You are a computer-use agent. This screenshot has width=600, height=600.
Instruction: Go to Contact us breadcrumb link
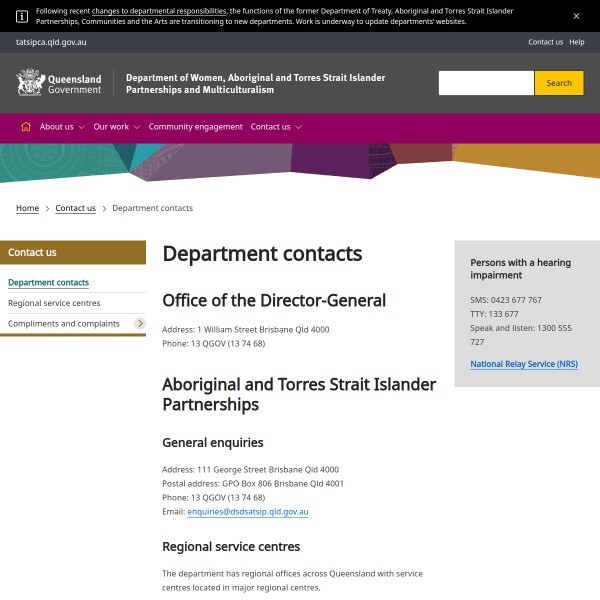[75, 208]
